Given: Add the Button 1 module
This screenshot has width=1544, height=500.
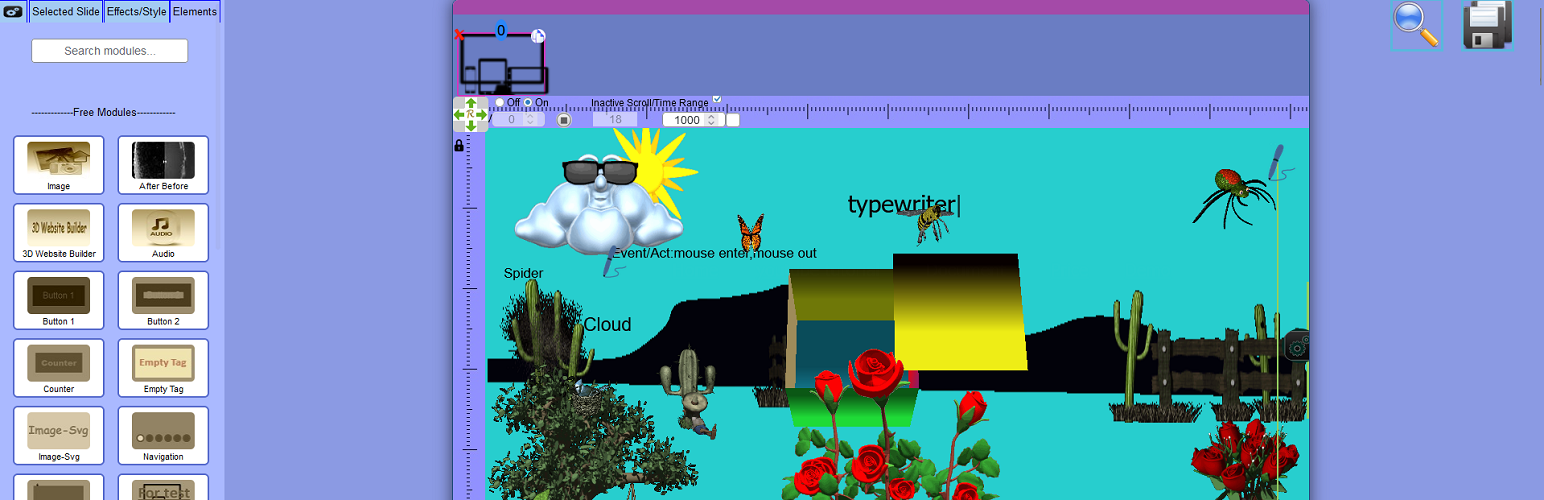Looking at the screenshot, I should coord(58,300).
